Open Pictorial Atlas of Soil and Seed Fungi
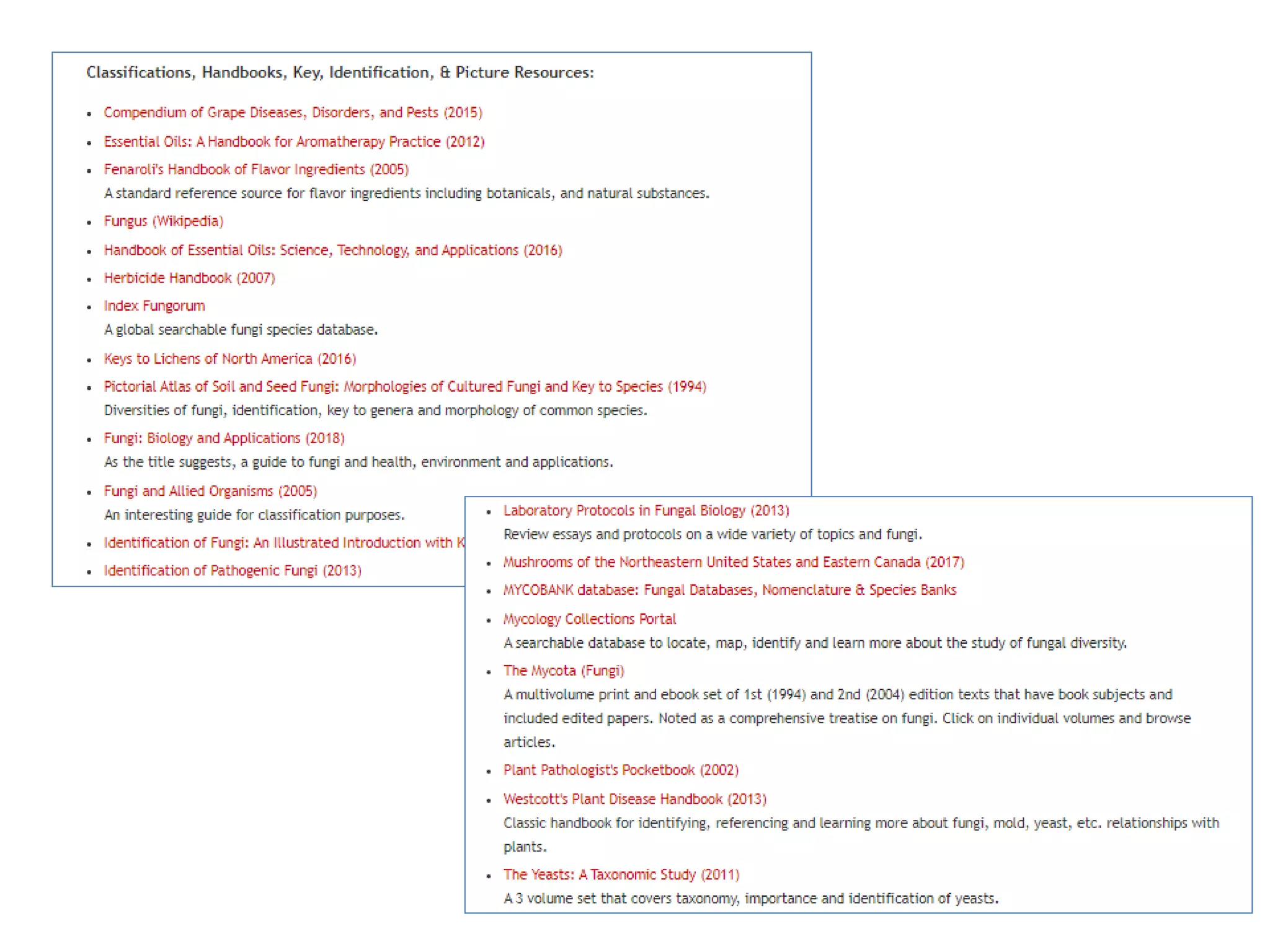1270x952 pixels. 405,386
